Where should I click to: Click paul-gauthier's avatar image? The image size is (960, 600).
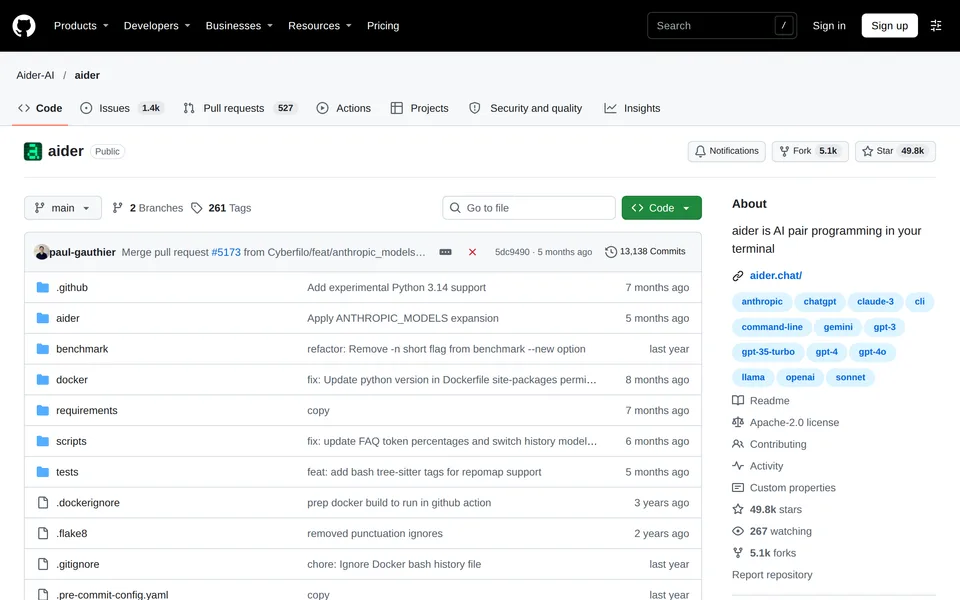tap(42, 252)
